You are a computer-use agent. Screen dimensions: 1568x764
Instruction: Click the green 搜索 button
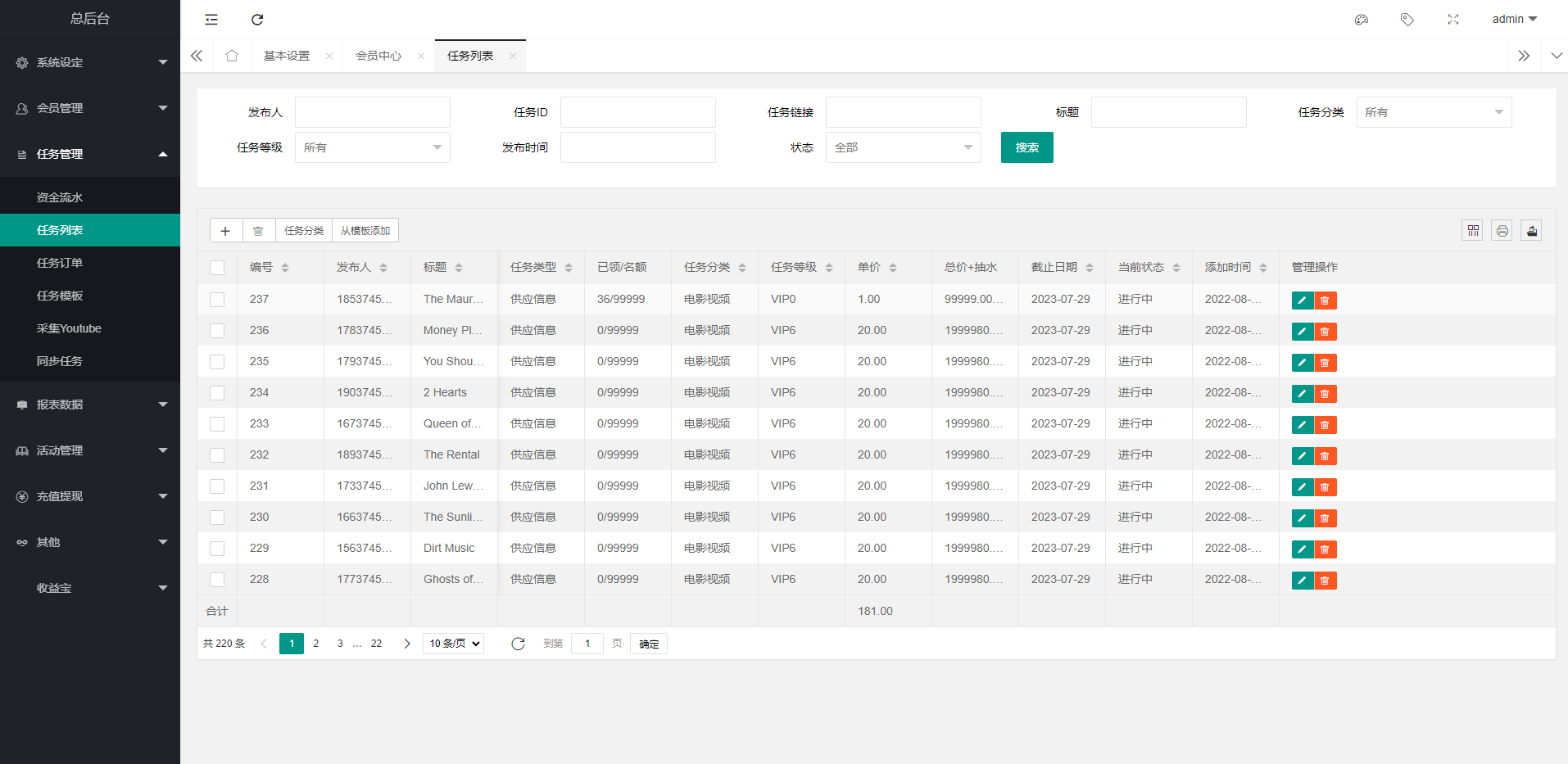1026,147
